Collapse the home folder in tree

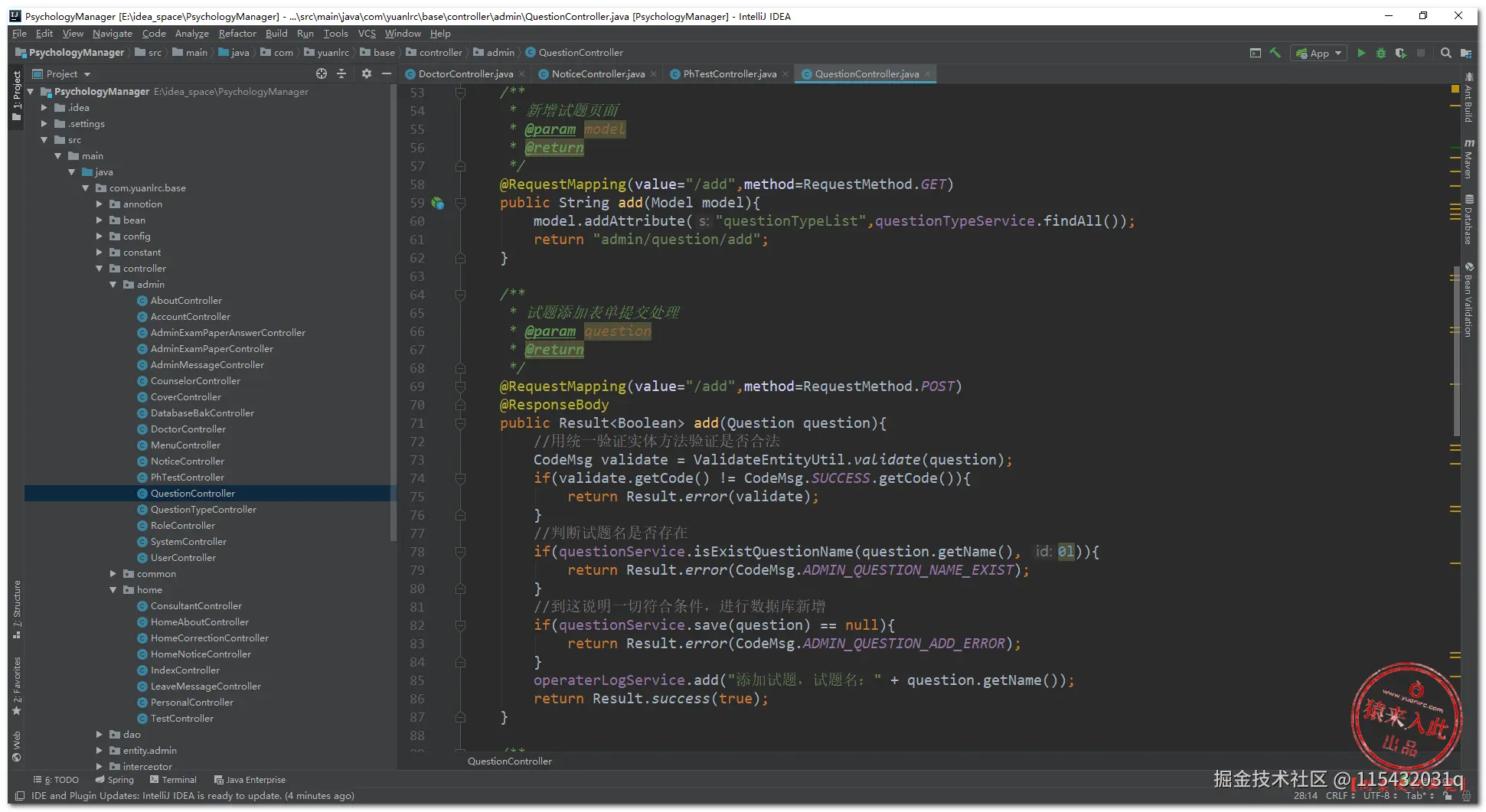(113, 590)
